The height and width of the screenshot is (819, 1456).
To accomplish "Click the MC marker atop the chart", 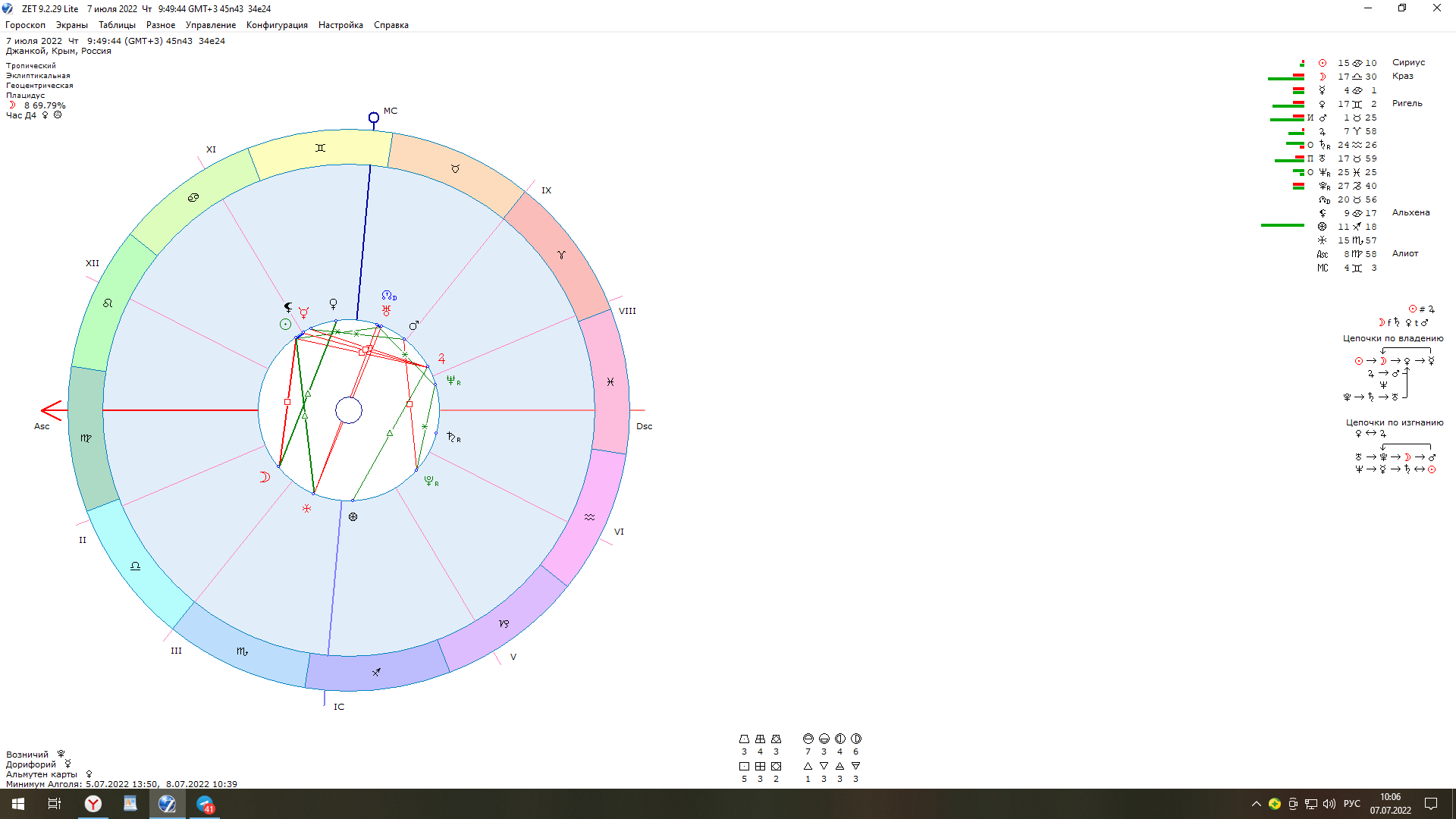I will point(374,118).
